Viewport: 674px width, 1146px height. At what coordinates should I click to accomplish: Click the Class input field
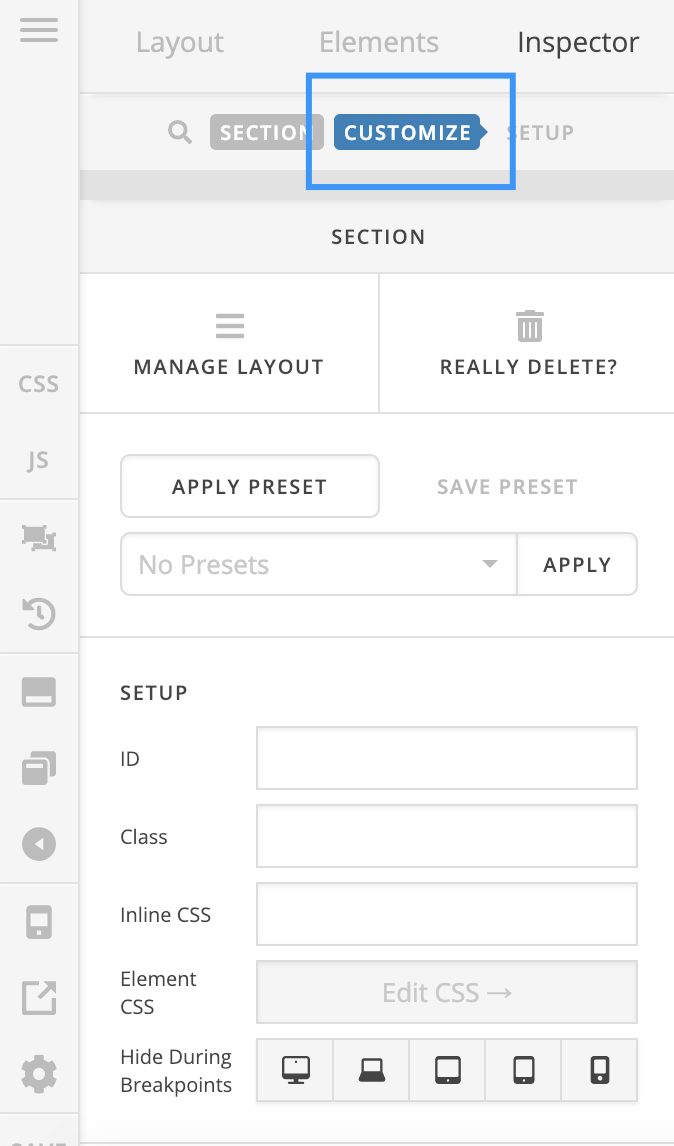(x=446, y=837)
